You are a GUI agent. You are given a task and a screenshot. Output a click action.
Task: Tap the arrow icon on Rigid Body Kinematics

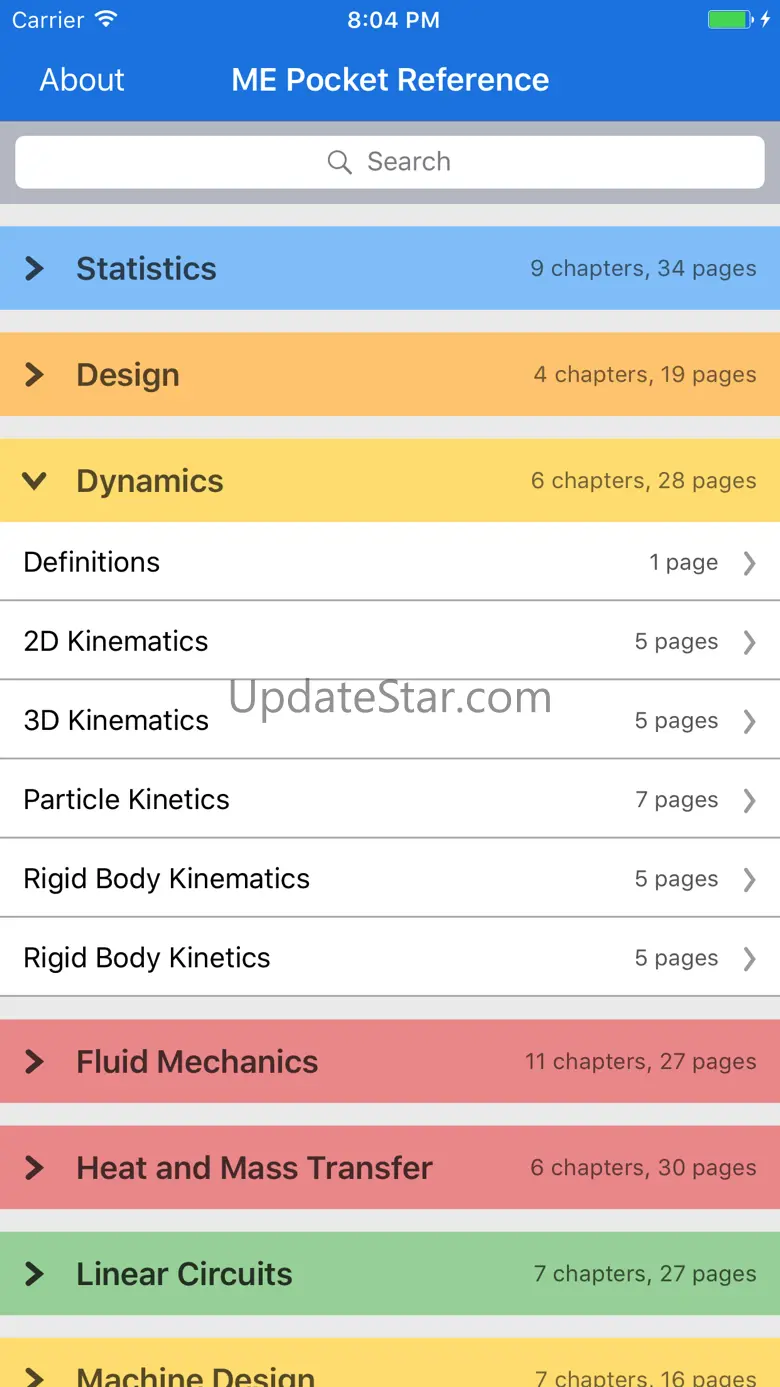[x=749, y=879]
